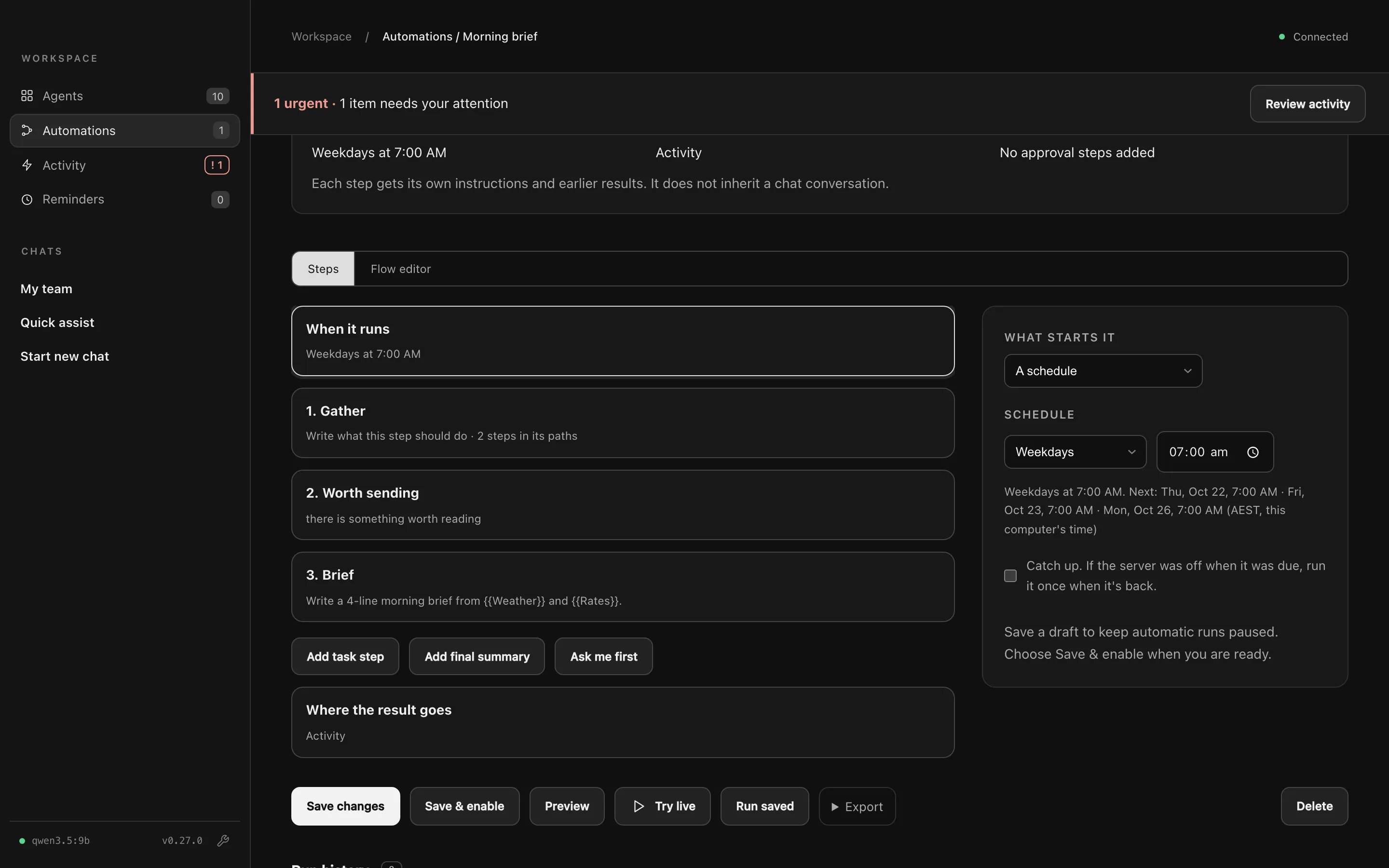Click the urgent '! 1' badge beside Activity
This screenshot has width=1389, height=868.
point(217,165)
